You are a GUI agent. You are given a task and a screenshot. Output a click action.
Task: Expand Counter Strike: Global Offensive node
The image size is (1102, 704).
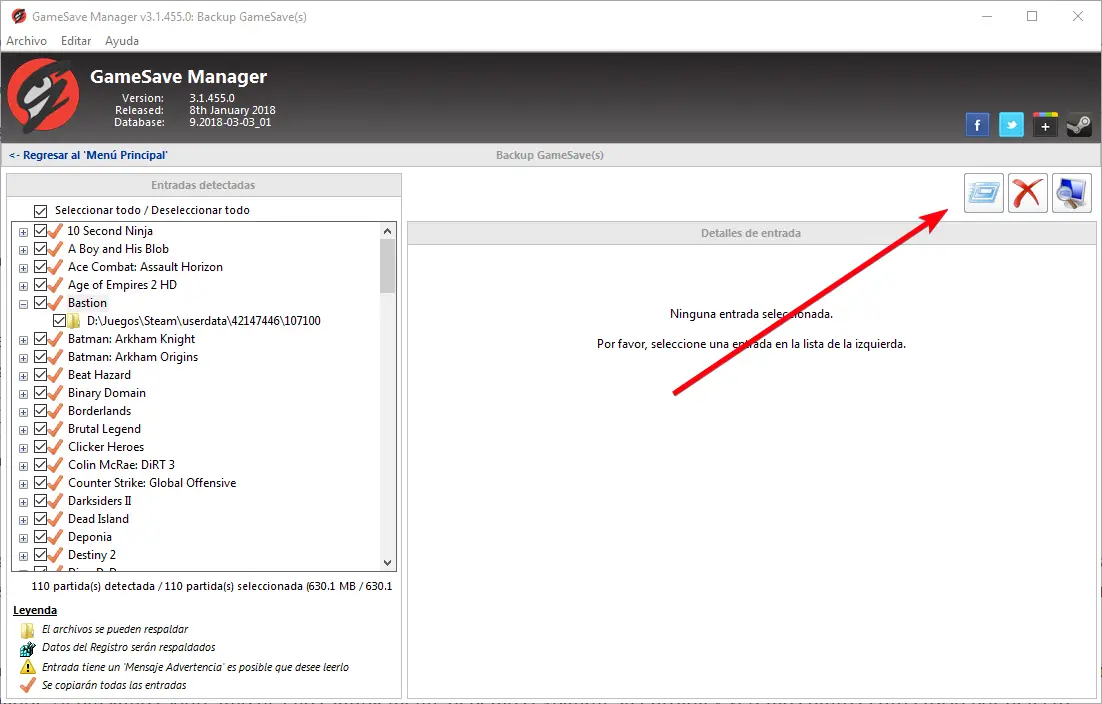pos(23,484)
